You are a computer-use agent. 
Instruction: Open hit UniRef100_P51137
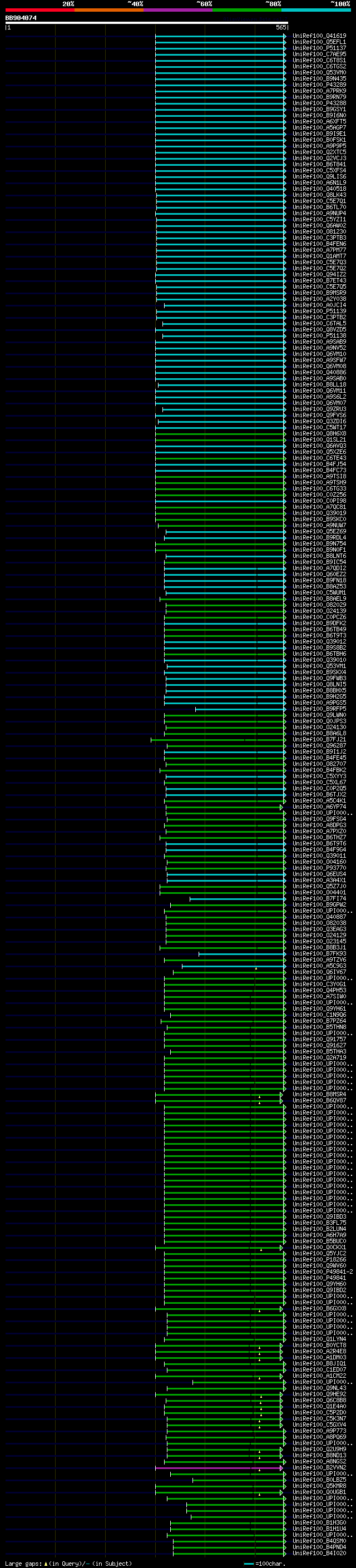pos(319,48)
